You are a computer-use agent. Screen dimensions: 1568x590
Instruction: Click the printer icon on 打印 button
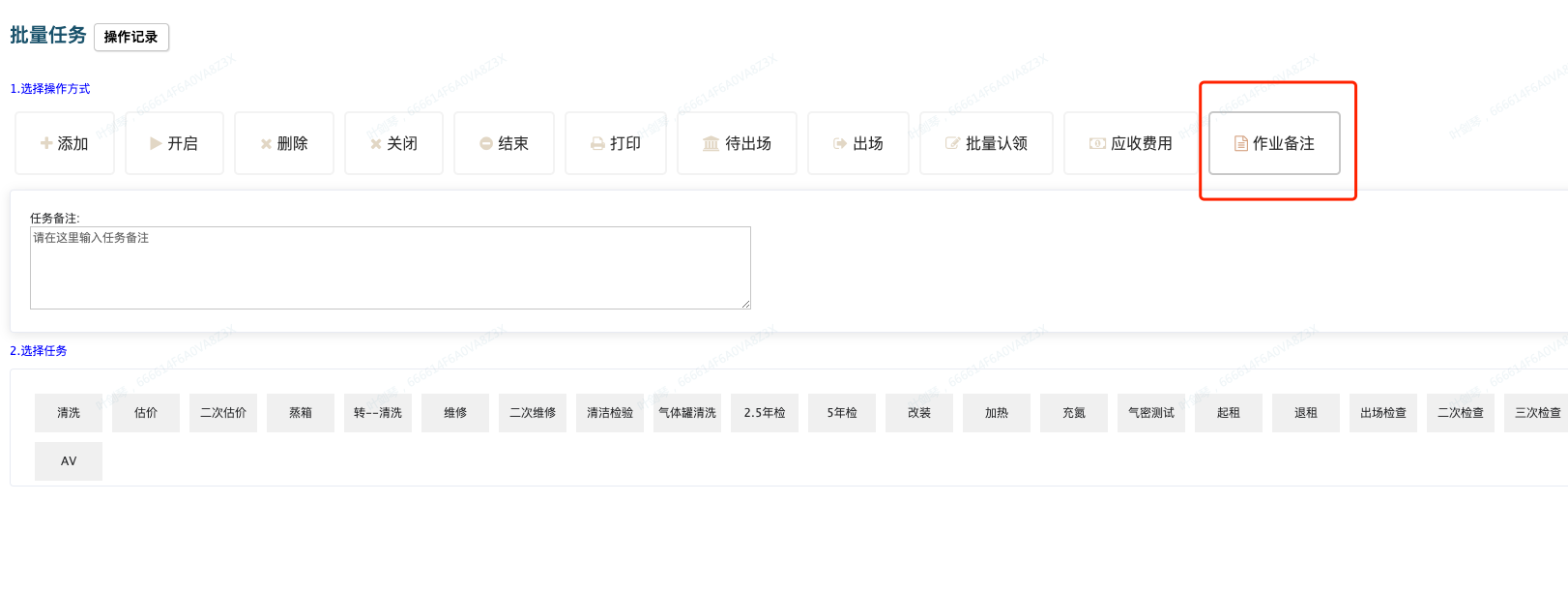pyautogui.click(x=597, y=144)
